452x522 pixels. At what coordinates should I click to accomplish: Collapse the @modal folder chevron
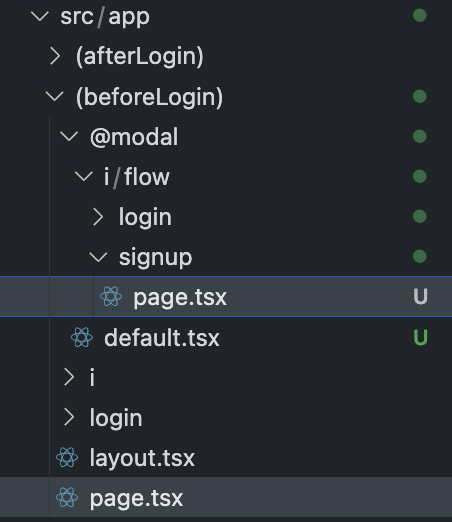click(69, 137)
